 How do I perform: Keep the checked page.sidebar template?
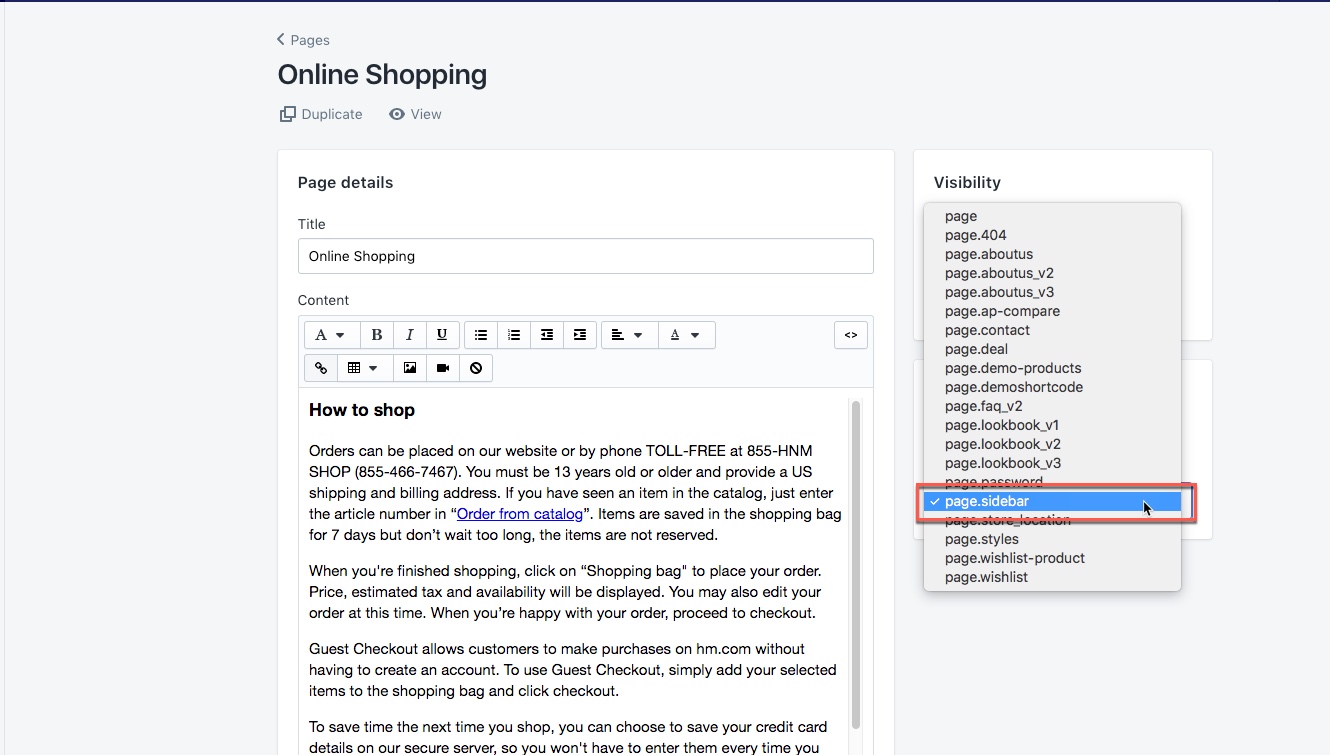1052,501
